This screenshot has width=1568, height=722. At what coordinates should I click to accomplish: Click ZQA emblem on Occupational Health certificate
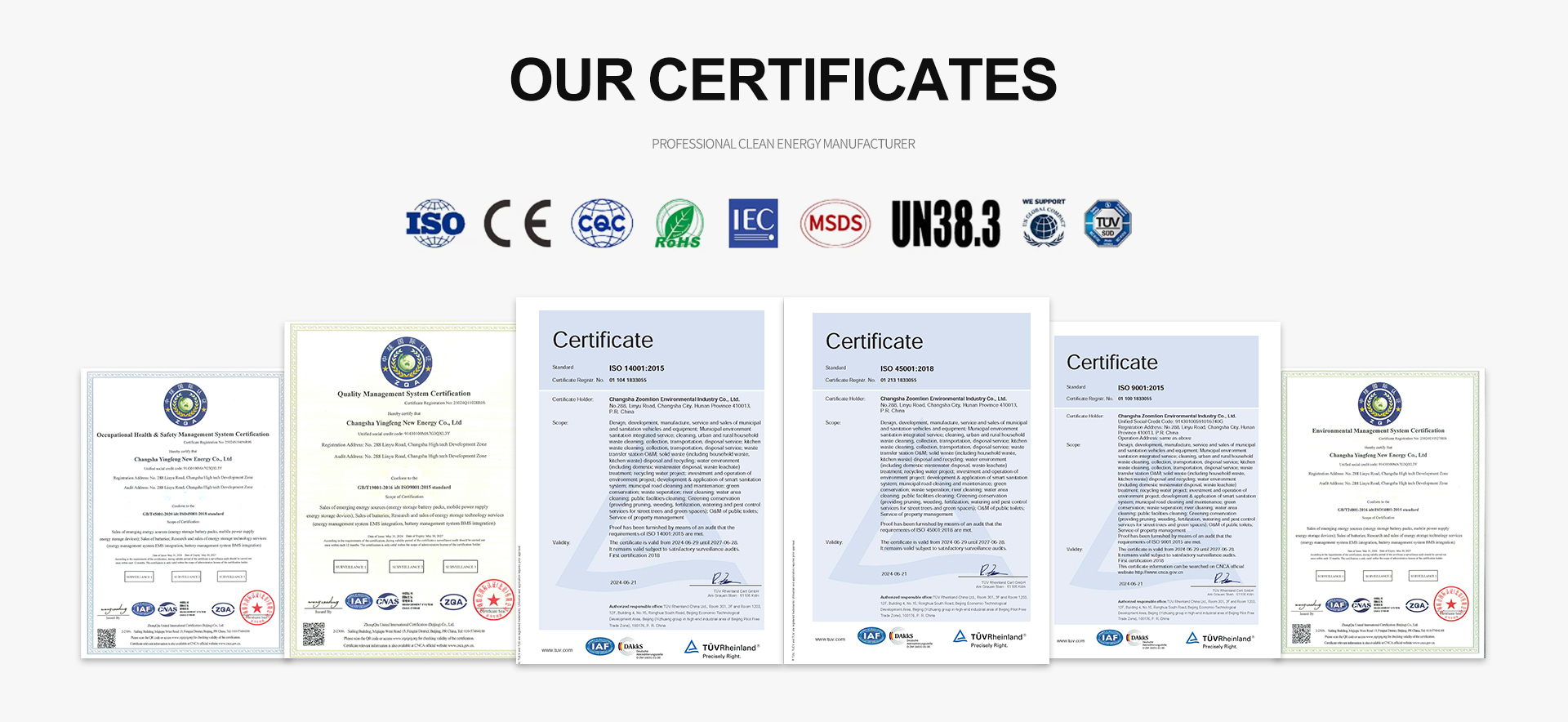click(185, 404)
